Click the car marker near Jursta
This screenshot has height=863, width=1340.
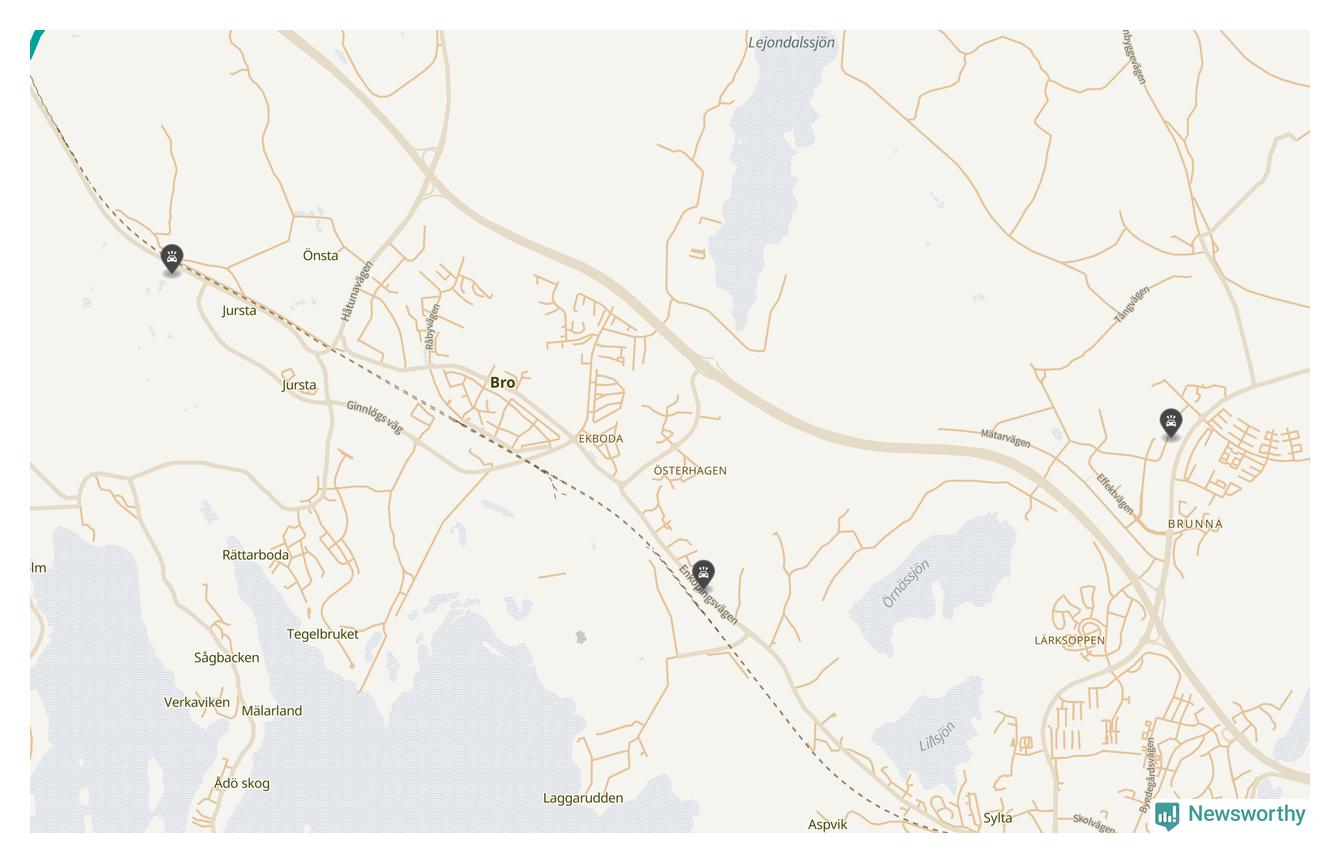click(x=172, y=260)
